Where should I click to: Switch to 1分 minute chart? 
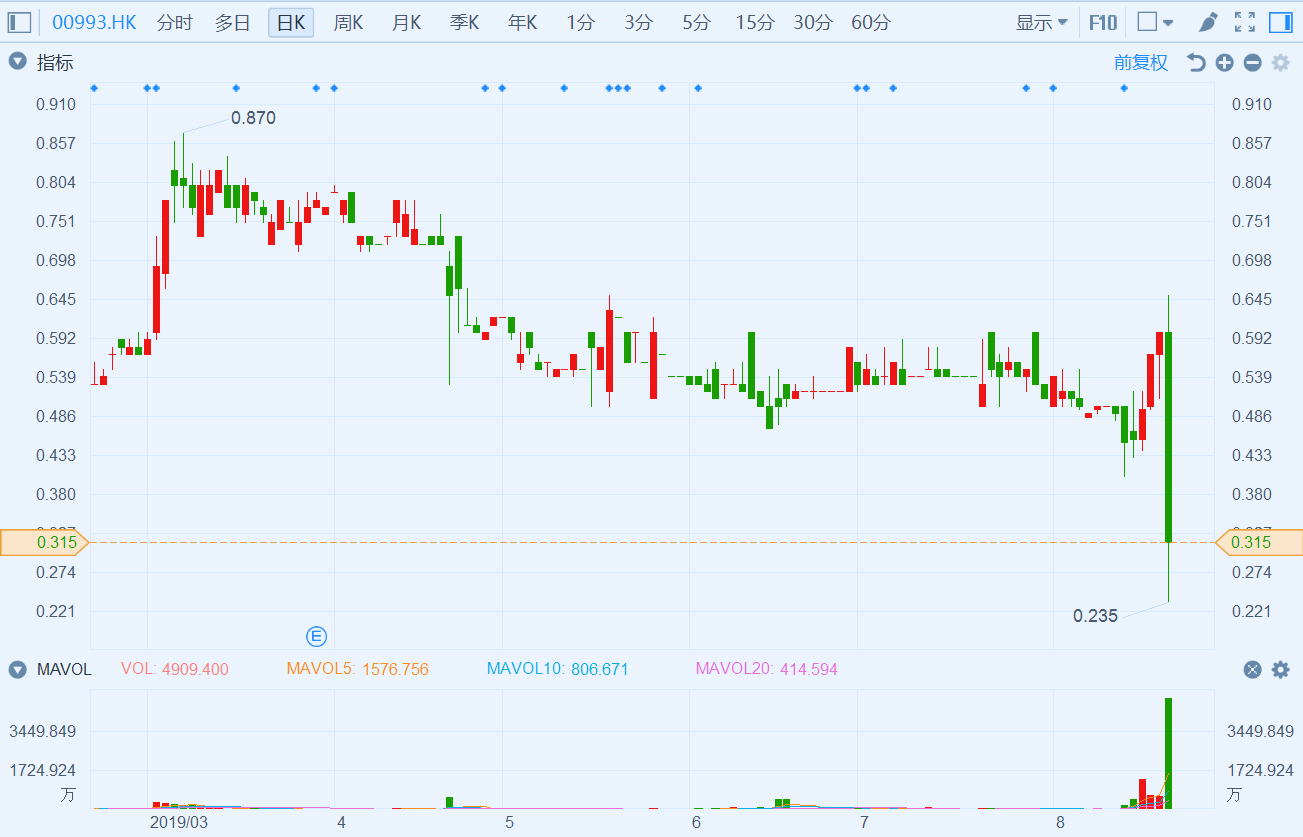coord(579,22)
